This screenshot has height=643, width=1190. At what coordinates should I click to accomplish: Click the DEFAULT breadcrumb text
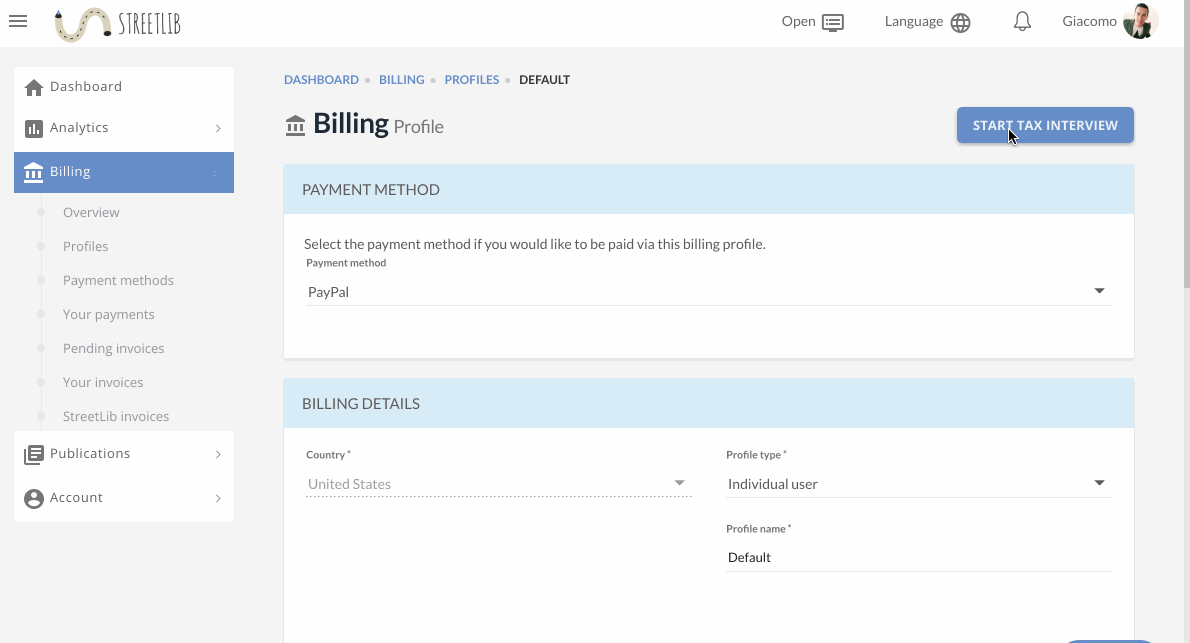(544, 80)
